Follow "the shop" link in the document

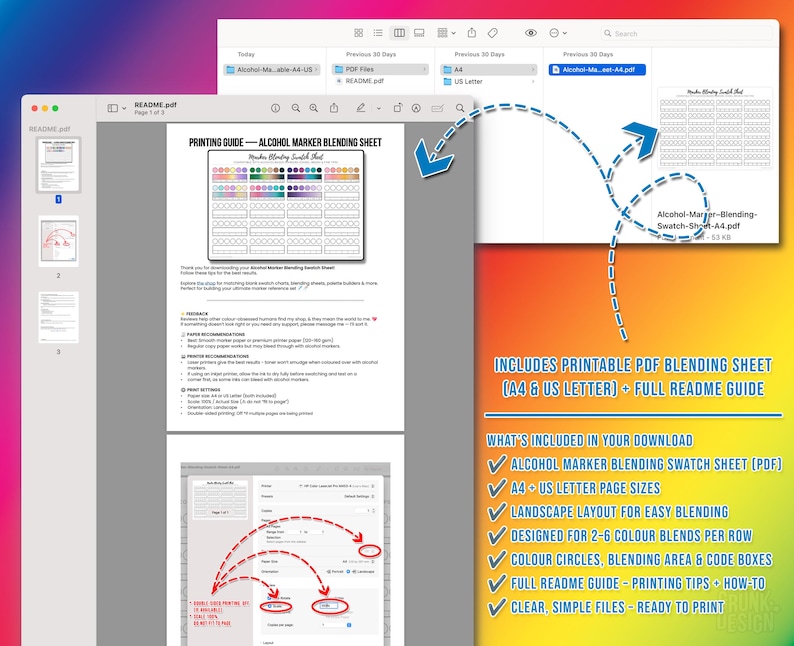tap(206, 283)
